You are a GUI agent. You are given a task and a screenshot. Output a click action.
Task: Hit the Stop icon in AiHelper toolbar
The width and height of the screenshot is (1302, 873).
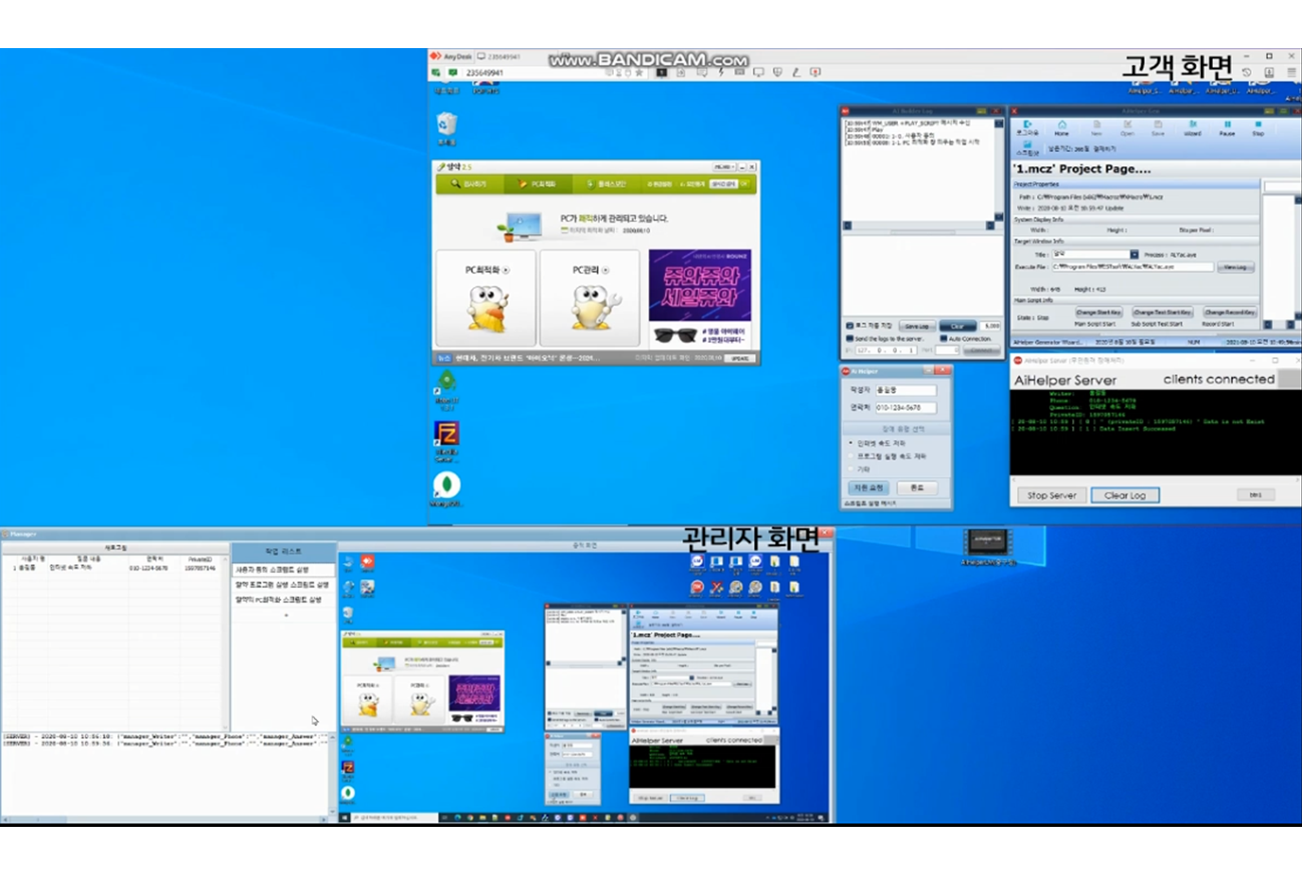click(1258, 127)
